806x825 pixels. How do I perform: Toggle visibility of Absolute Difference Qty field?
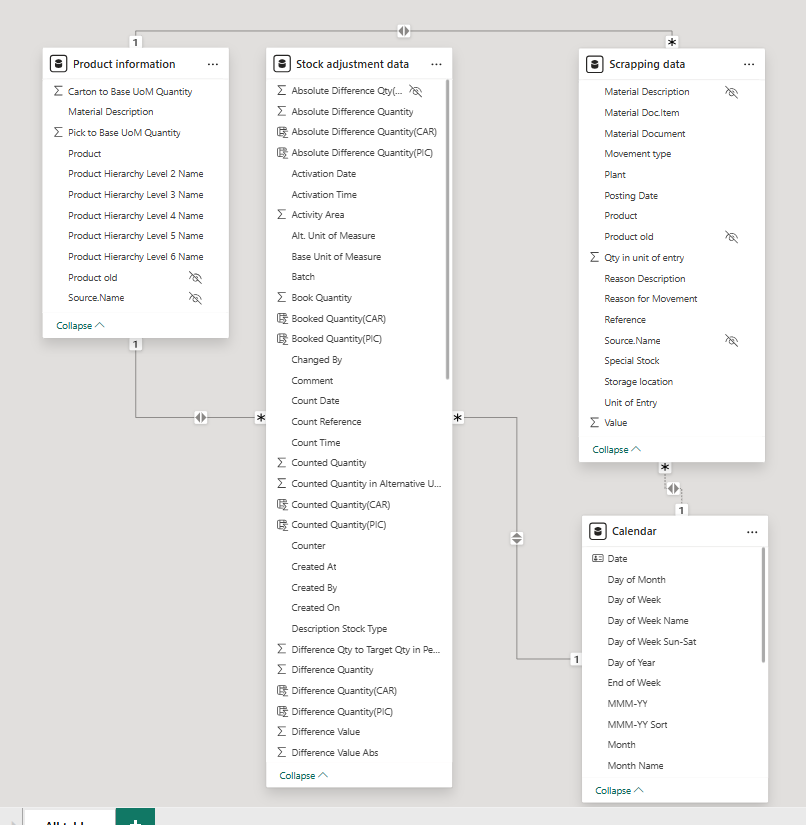pos(416,91)
